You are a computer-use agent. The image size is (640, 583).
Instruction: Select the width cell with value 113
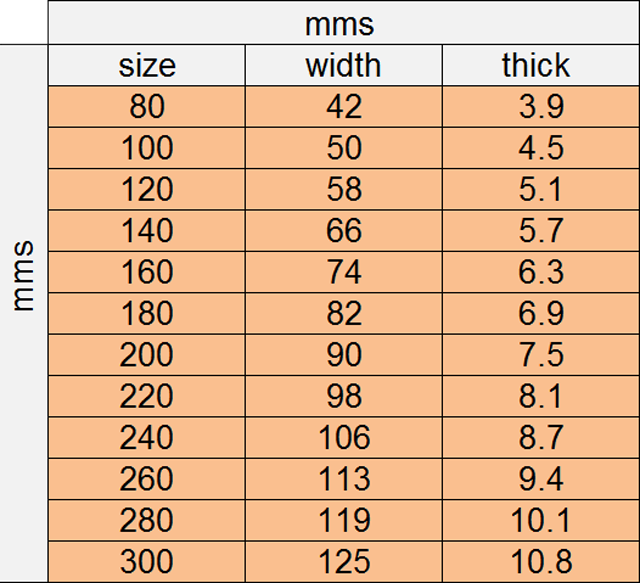343,480
